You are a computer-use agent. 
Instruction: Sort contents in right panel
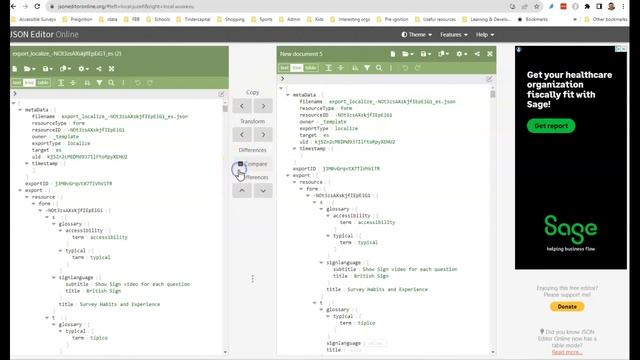point(355,68)
